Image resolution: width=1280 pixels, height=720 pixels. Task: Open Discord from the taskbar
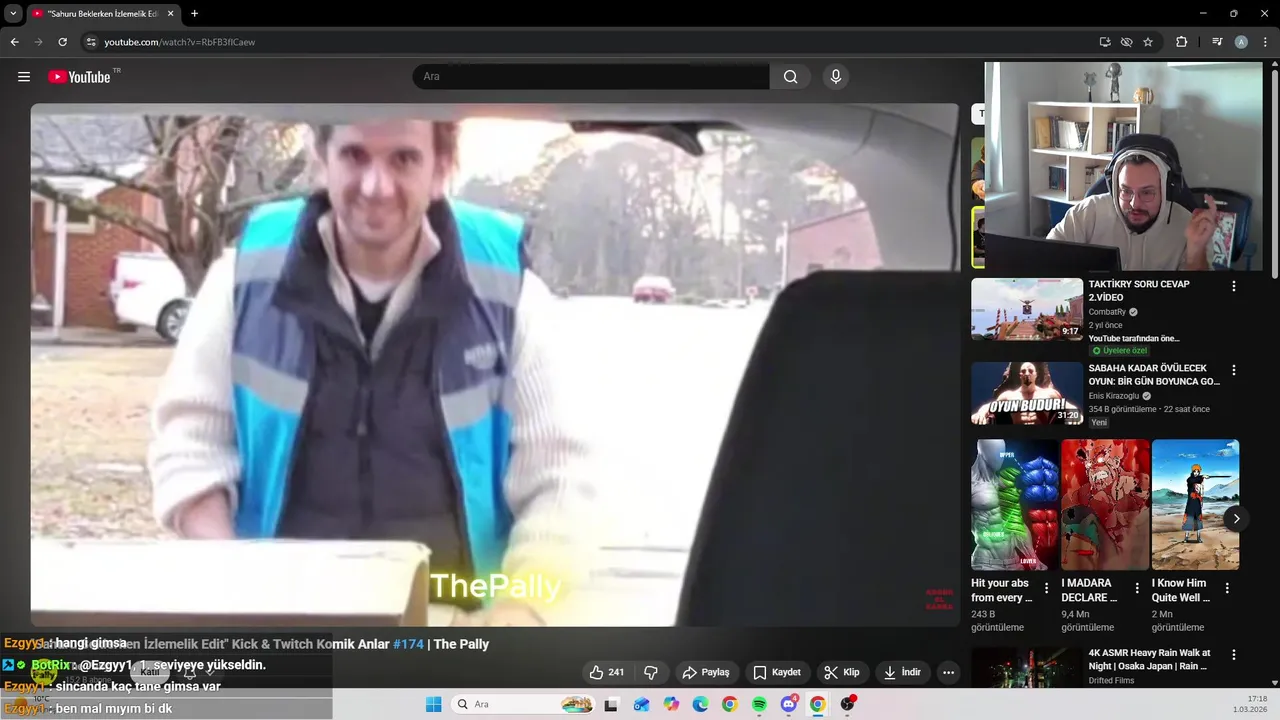789,704
